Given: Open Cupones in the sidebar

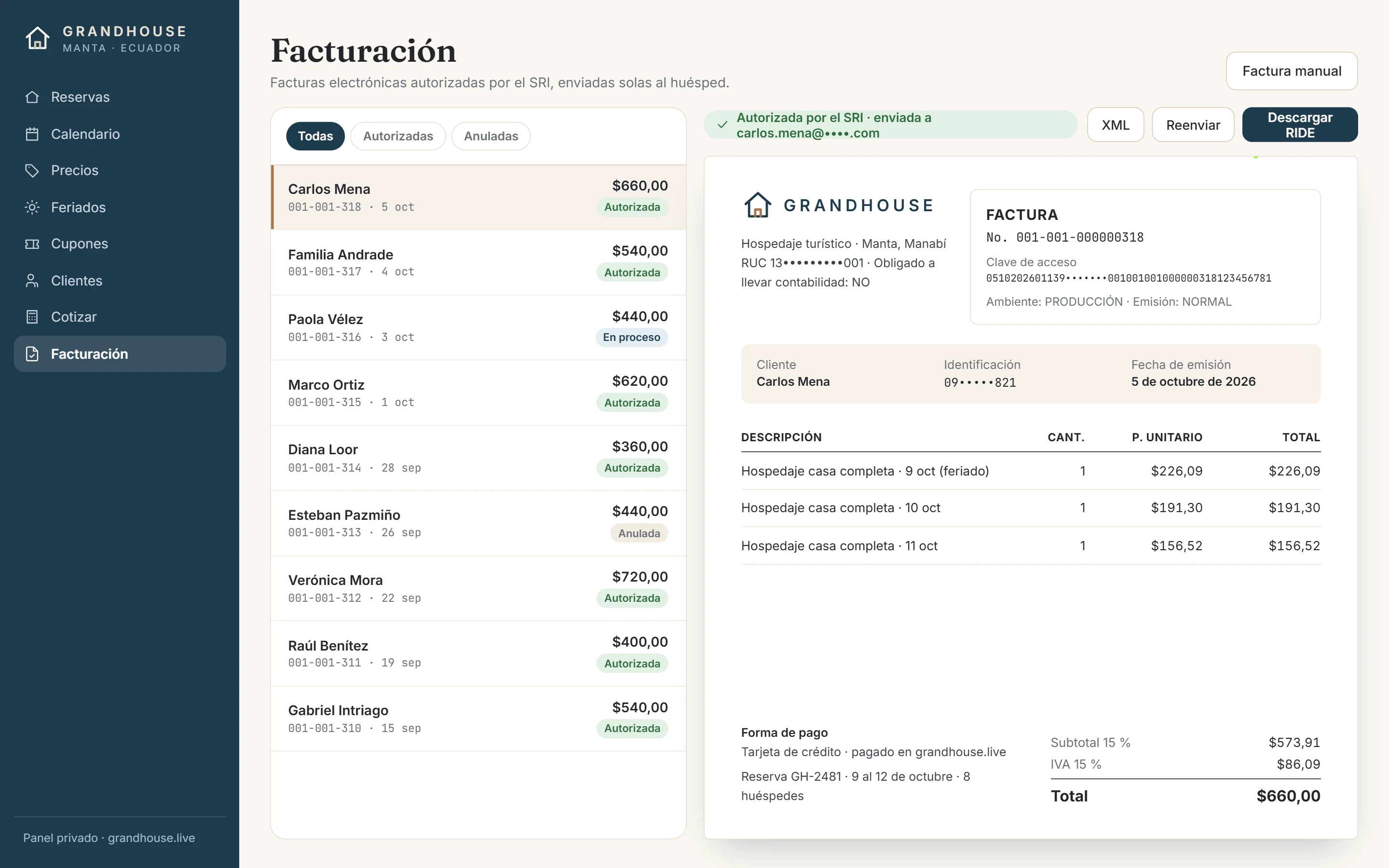Looking at the screenshot, I should (x=120, y=244).
